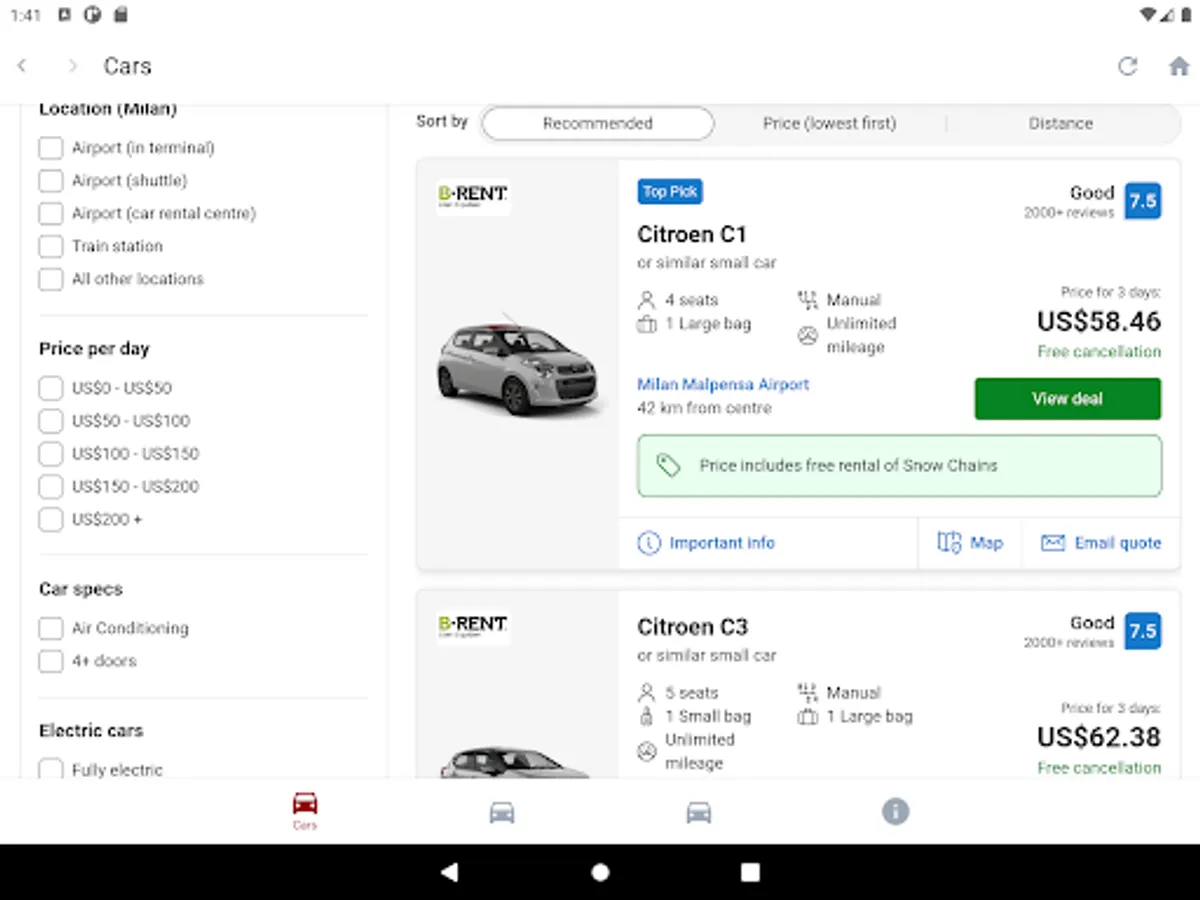Screen dimensions: 1200x900
Task: Click B-RENT logo on Citroen C3 card
Action: click(473, 627)
